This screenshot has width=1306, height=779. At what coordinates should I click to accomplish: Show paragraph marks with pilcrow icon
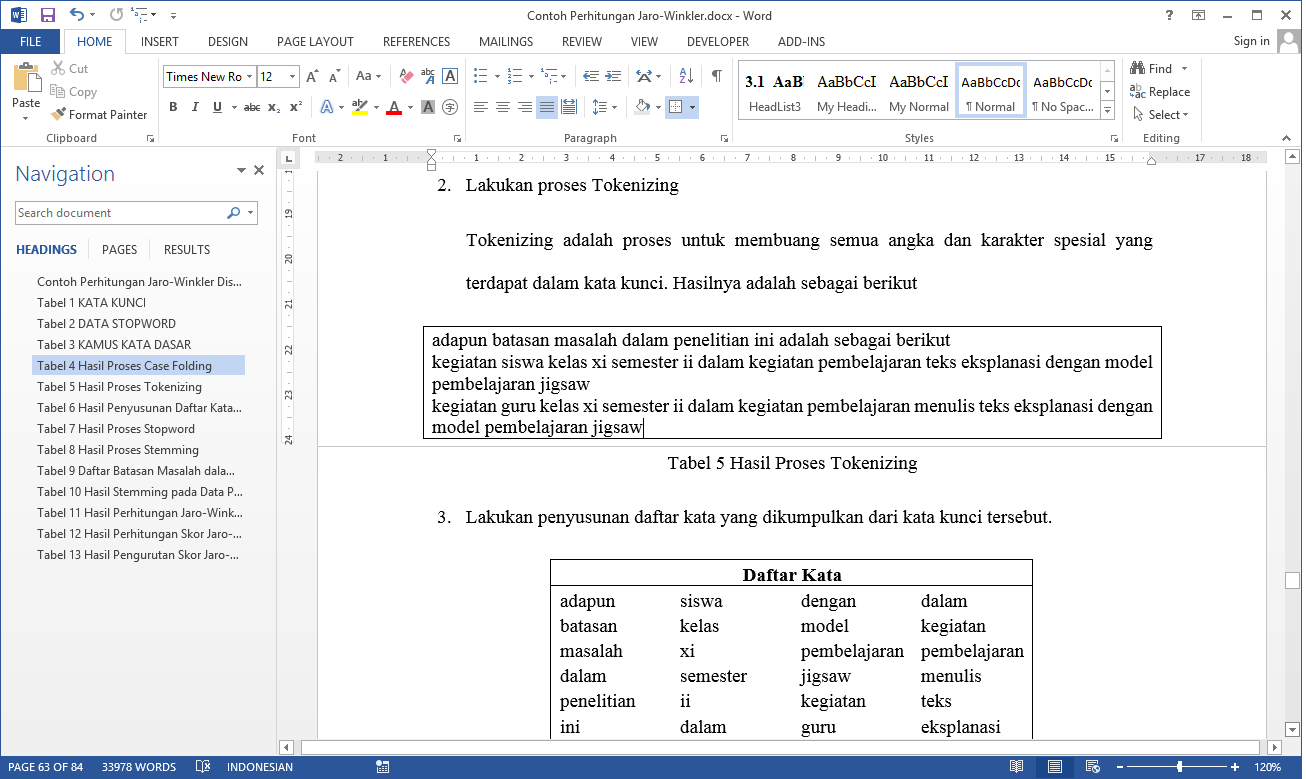coord(716,76)
